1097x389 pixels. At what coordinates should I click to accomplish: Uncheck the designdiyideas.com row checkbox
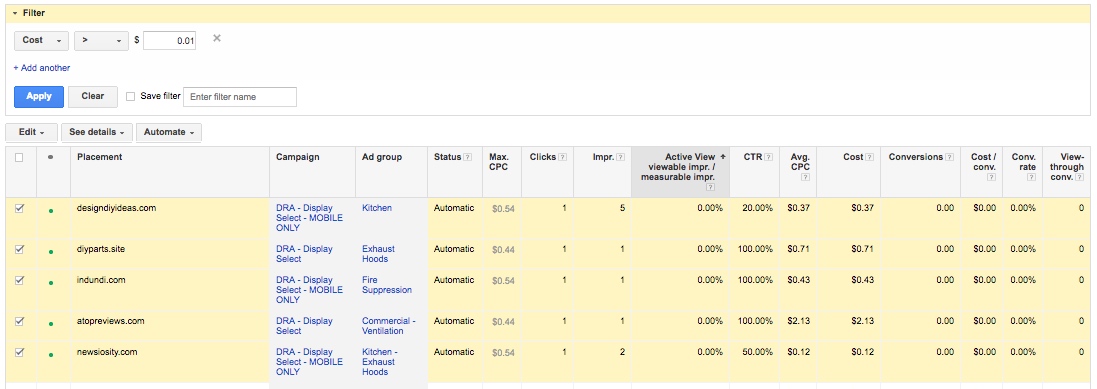point(20,208)
